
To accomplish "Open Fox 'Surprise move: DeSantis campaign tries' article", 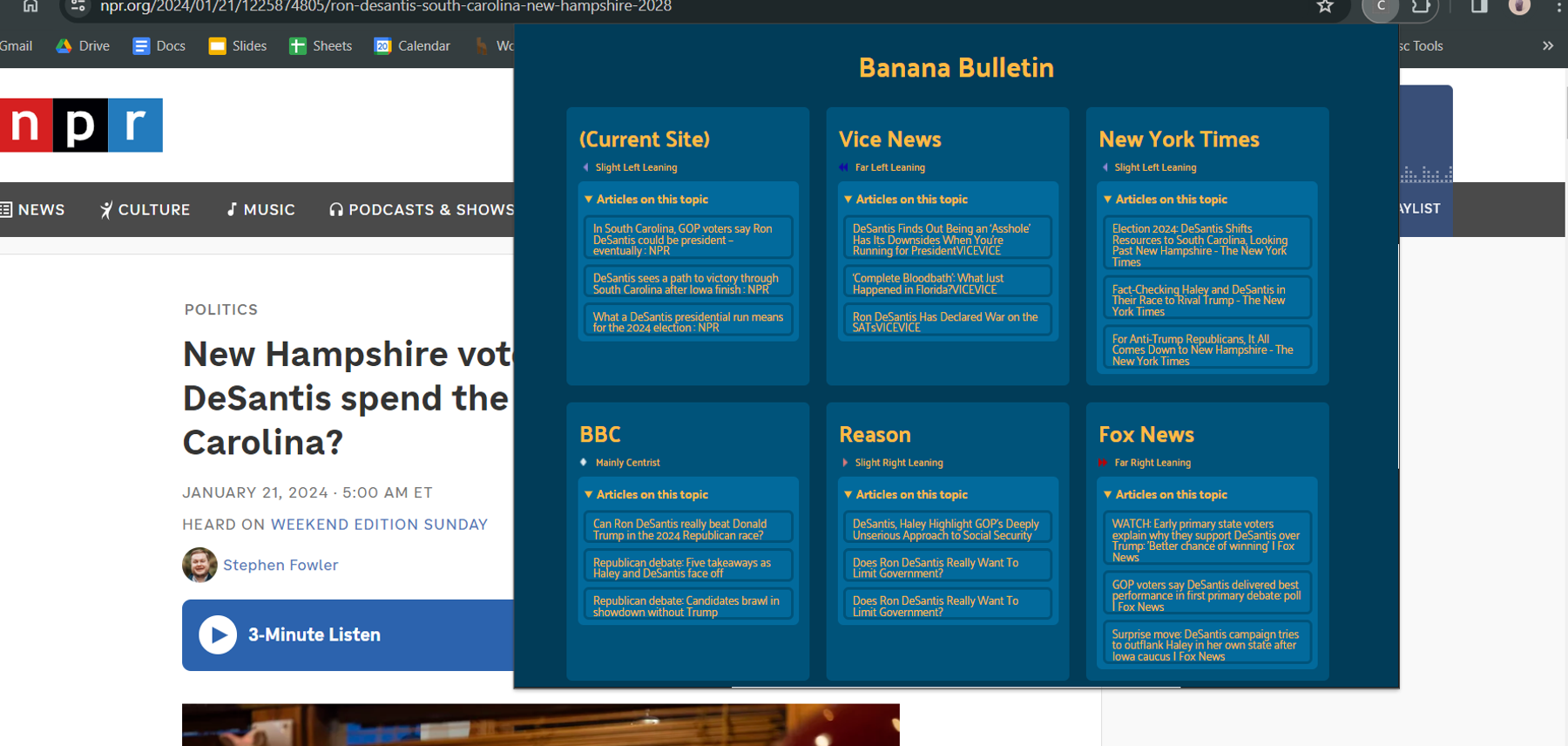I will pos(1207,645).
